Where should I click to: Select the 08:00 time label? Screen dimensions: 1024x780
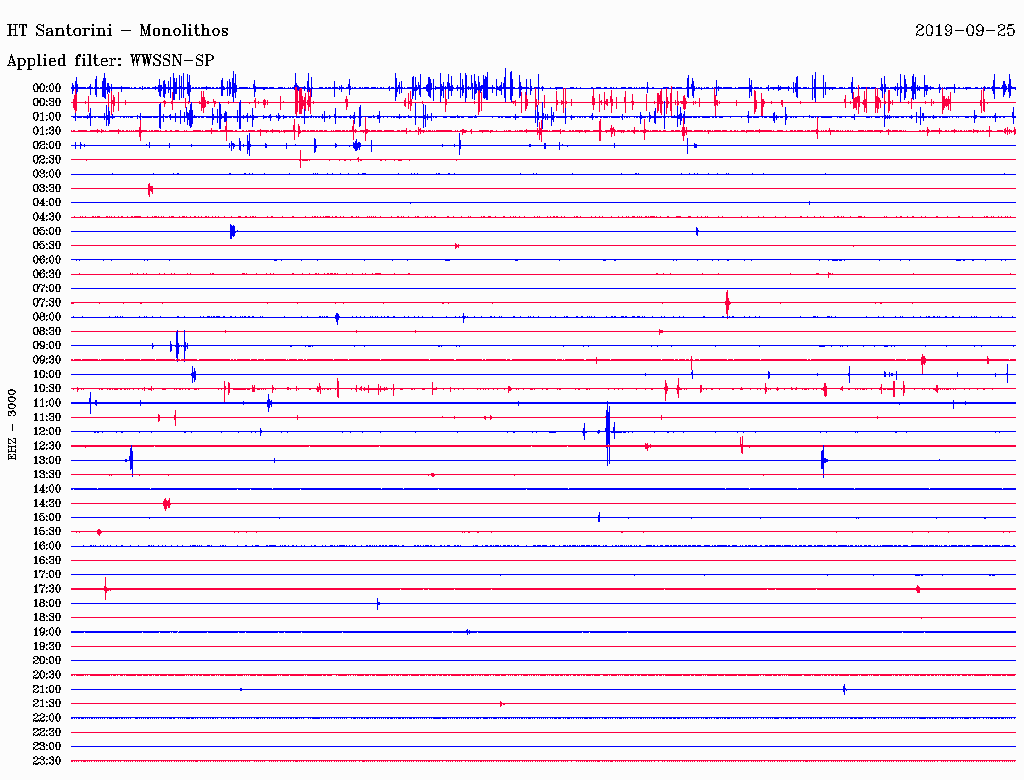(x=47, y=317)
